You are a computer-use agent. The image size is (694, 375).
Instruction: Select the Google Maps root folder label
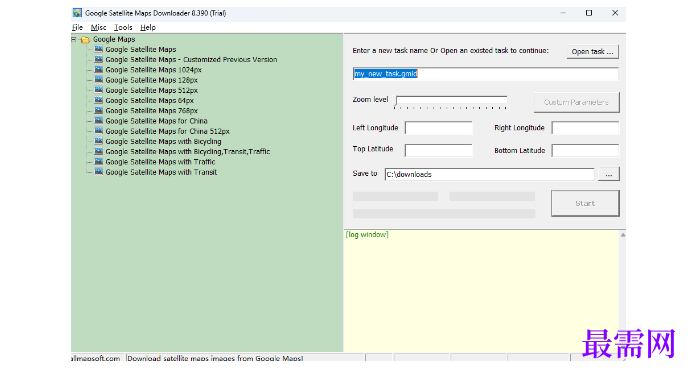click(x=114, y=39)
